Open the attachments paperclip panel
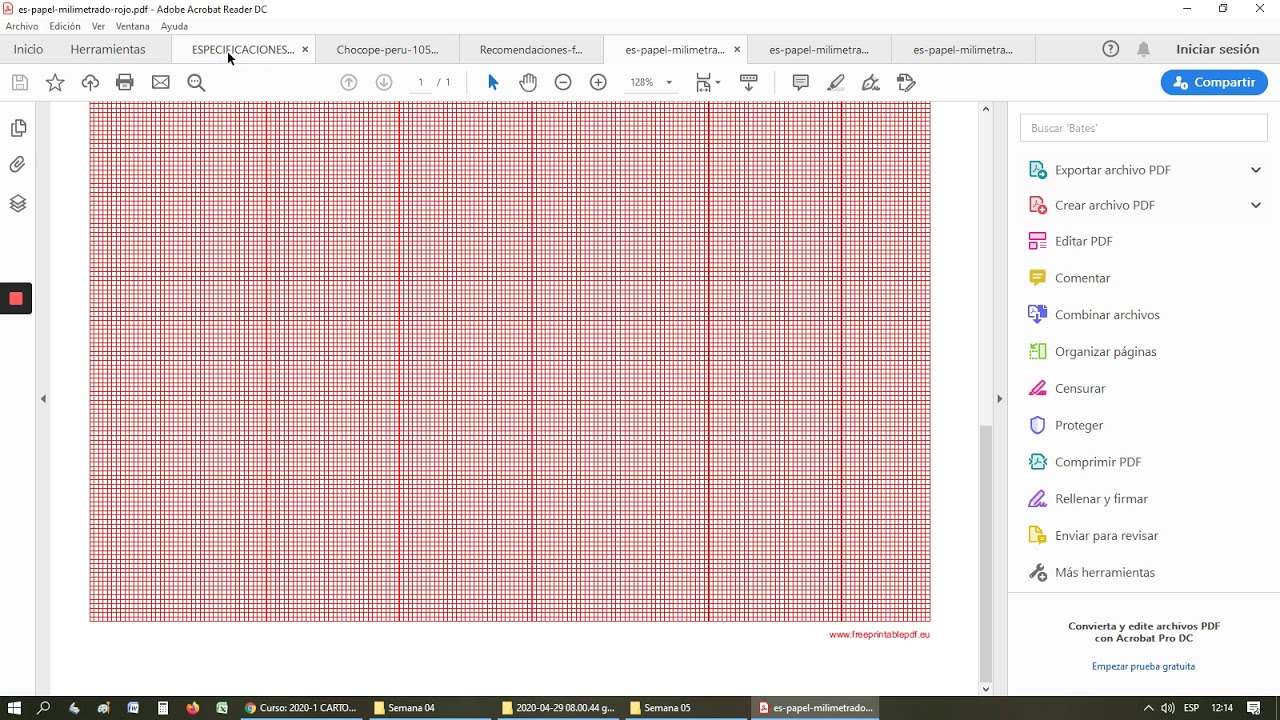The image size is (1280, 720). [x=18, y=165]
